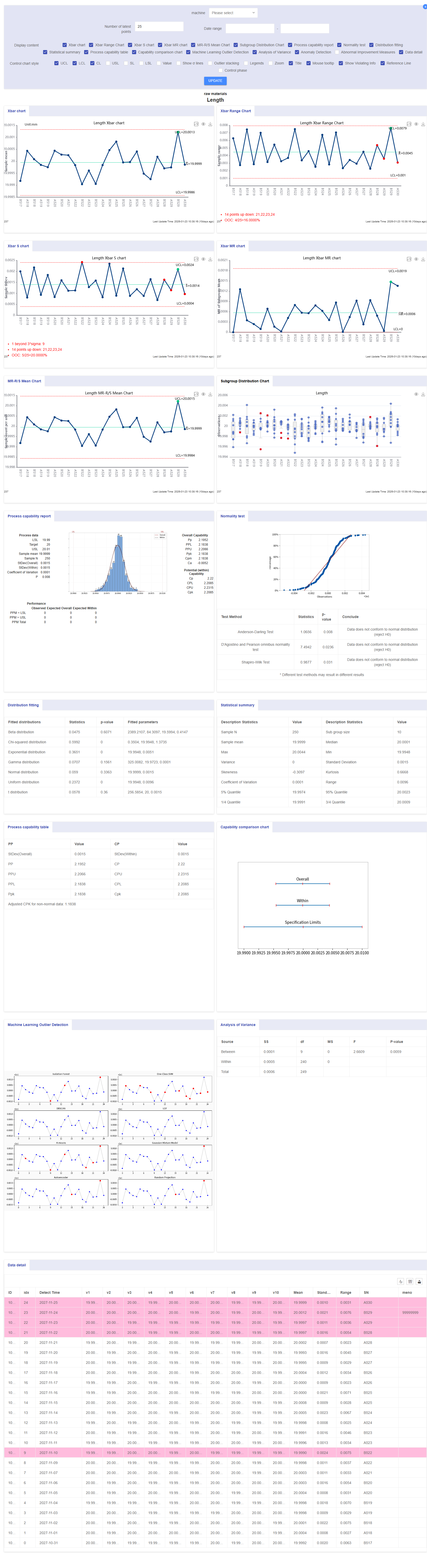This screenshot has height=1568, width=427.
Task: Open the machine selection dropdown
Action: [x=233, y=13]
